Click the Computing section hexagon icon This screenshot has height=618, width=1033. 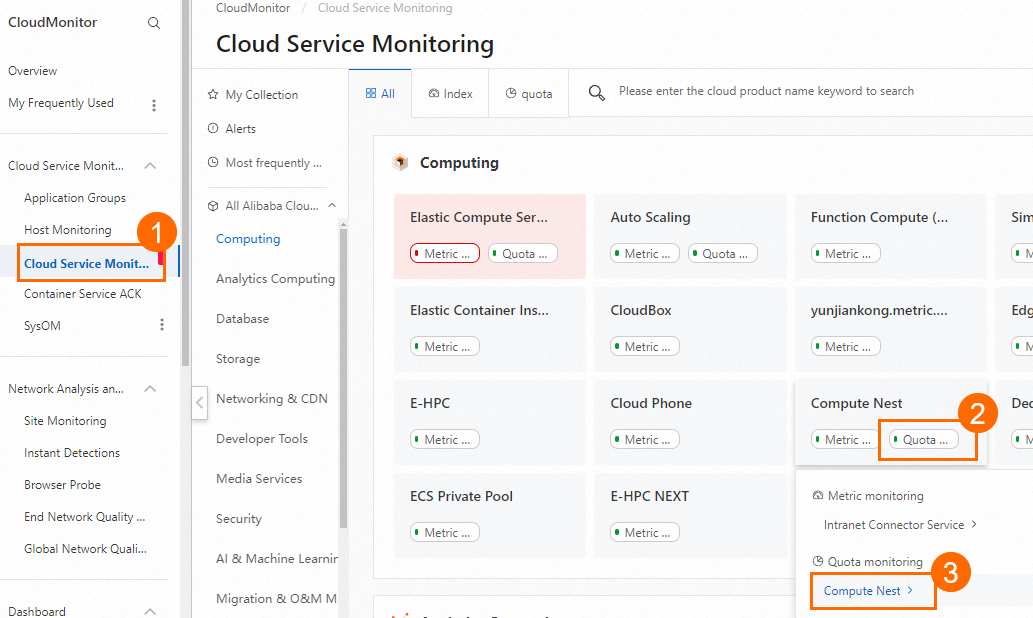(400, 162)
